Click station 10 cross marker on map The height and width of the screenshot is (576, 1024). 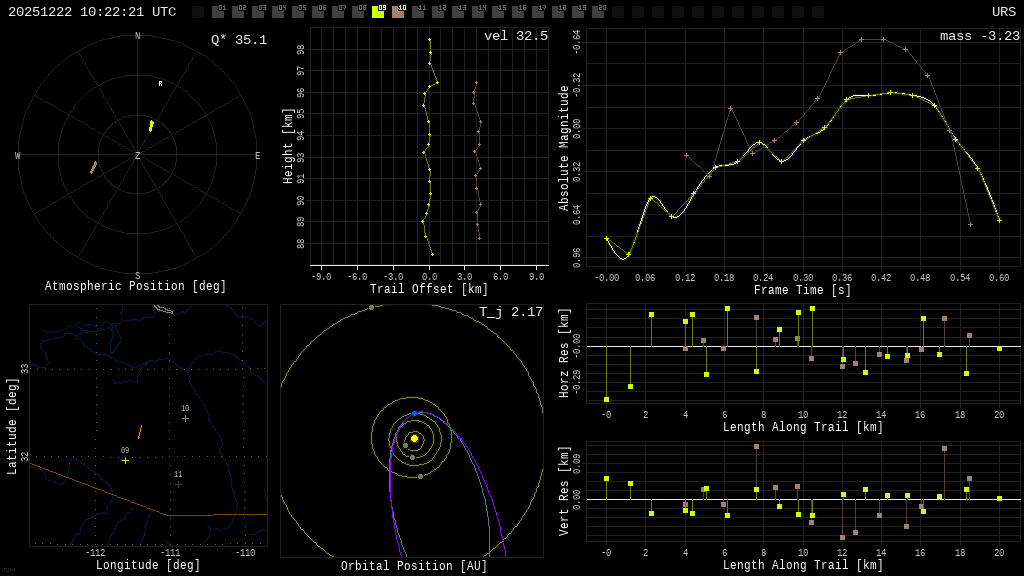coord(185,418)
